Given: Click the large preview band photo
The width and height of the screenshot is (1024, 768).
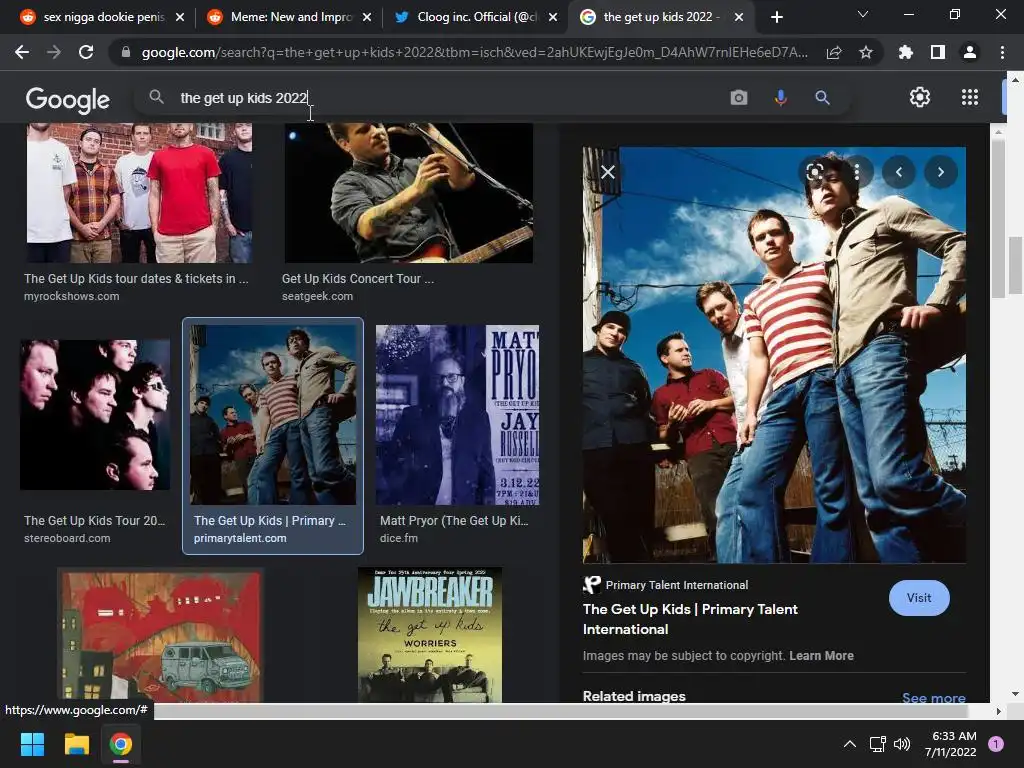Looking at the screenshot, I should [x=774, y=355].
